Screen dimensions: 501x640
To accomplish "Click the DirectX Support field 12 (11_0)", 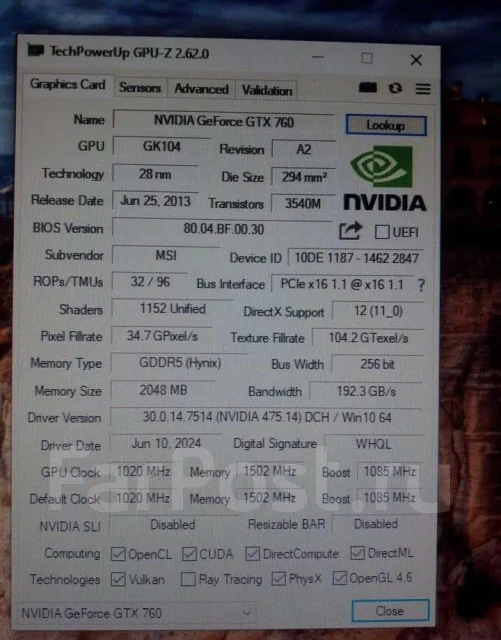I will (379, 311).
